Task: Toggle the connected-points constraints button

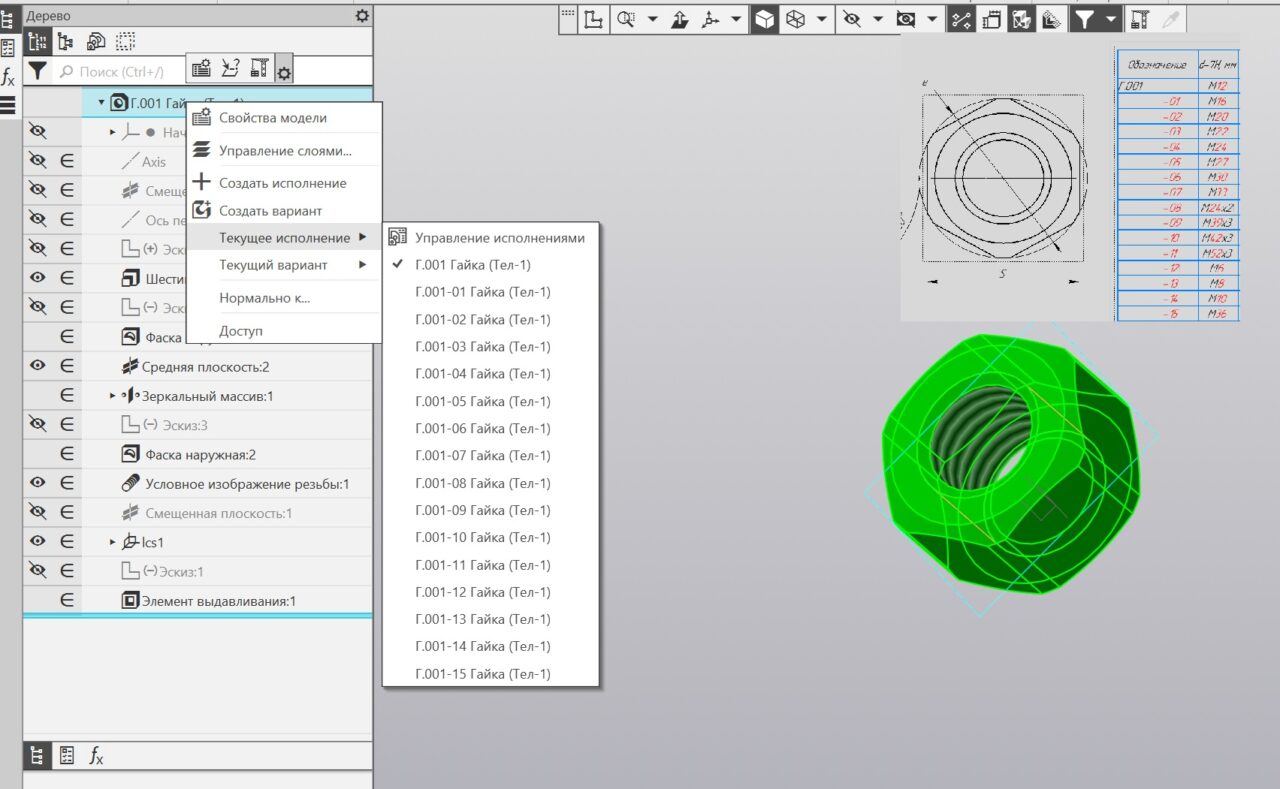Action: [961, 19]
